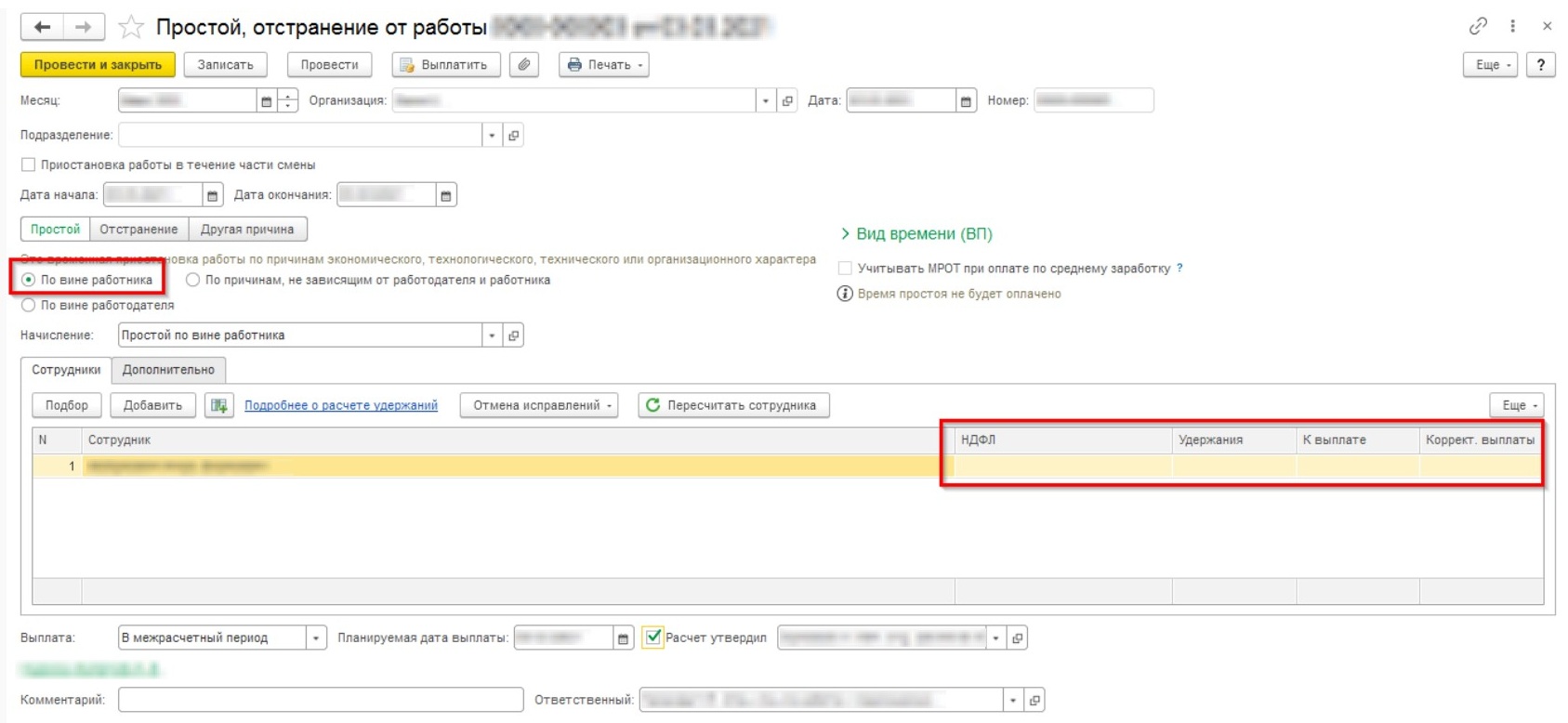This screenshot has height=723, width=1568.
Task: Open the Еще menu above employees table
Action: coord(1517,405)
